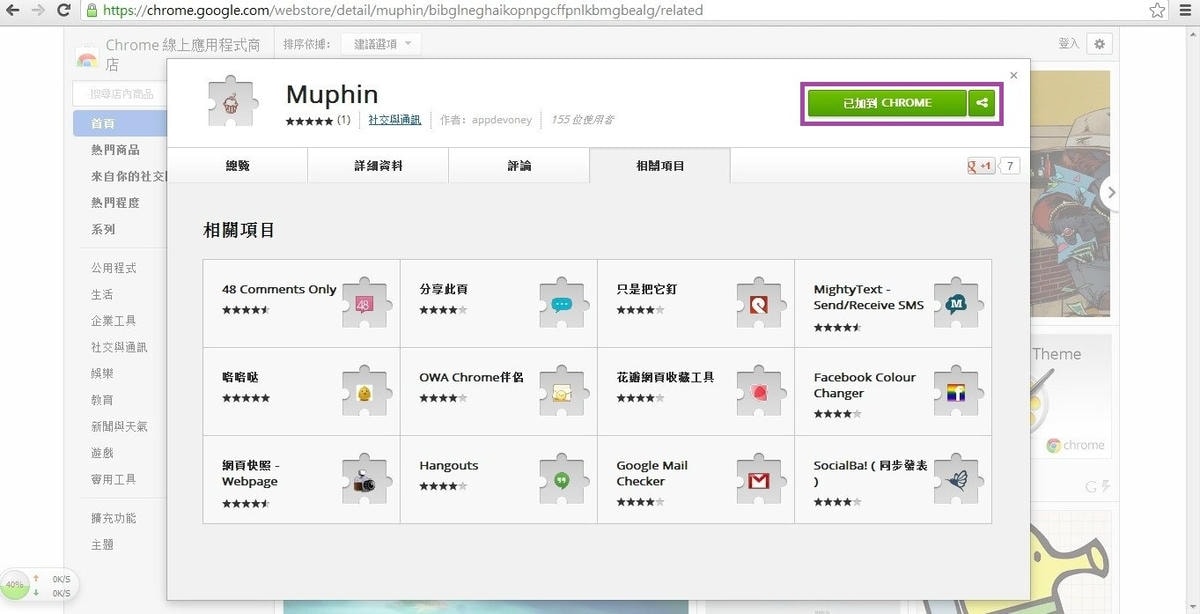This screenshot has width=1200, height=614.
Task: Open the 教育 category
Action: 102,400
